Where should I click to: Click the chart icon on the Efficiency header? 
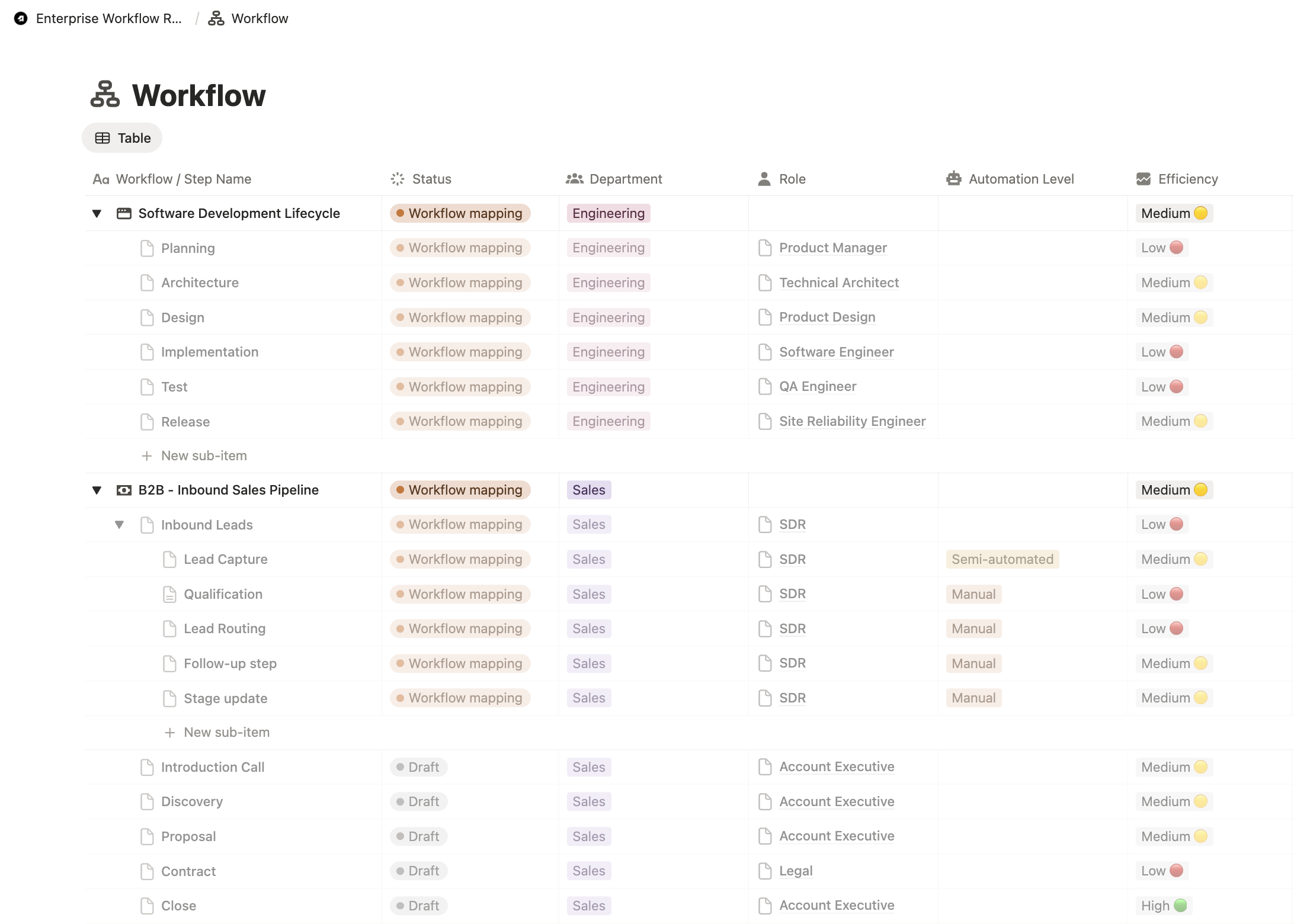1144,178
